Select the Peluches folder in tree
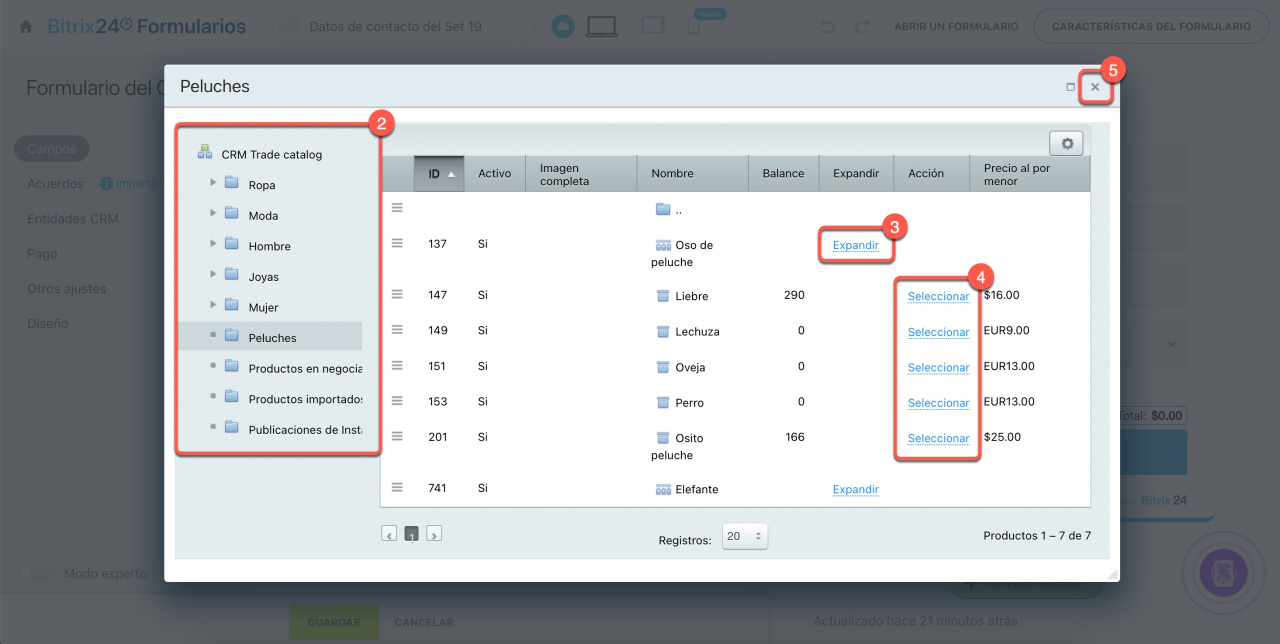1280x644 pixels. click(x=272, y=338)
